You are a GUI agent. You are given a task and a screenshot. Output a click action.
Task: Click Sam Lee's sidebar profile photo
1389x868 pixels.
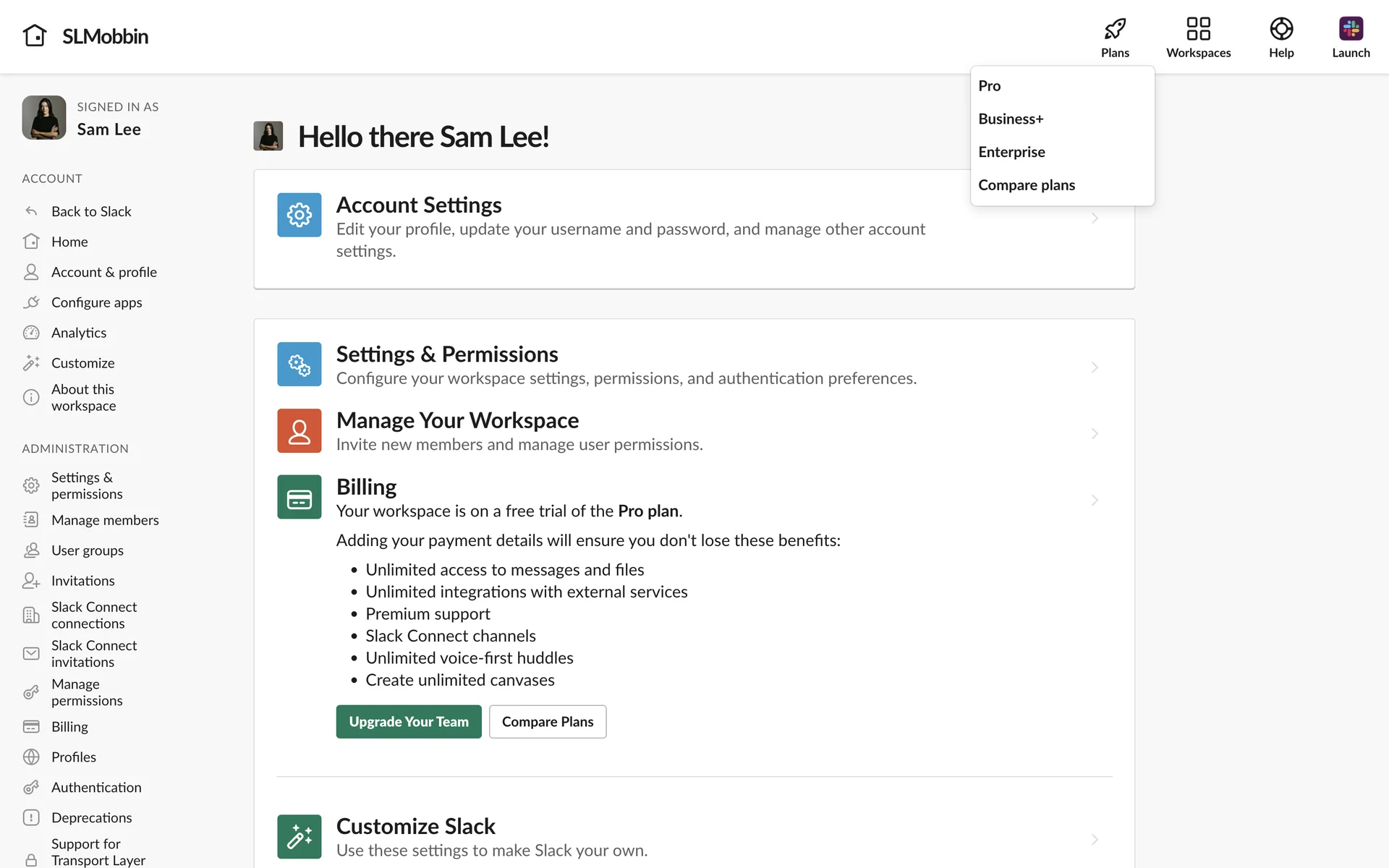[x=44, y=118]
